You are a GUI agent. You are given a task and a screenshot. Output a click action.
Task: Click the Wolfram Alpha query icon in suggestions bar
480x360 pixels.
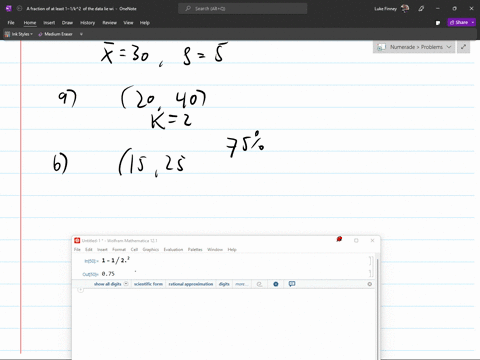click(x=259, y=284)
